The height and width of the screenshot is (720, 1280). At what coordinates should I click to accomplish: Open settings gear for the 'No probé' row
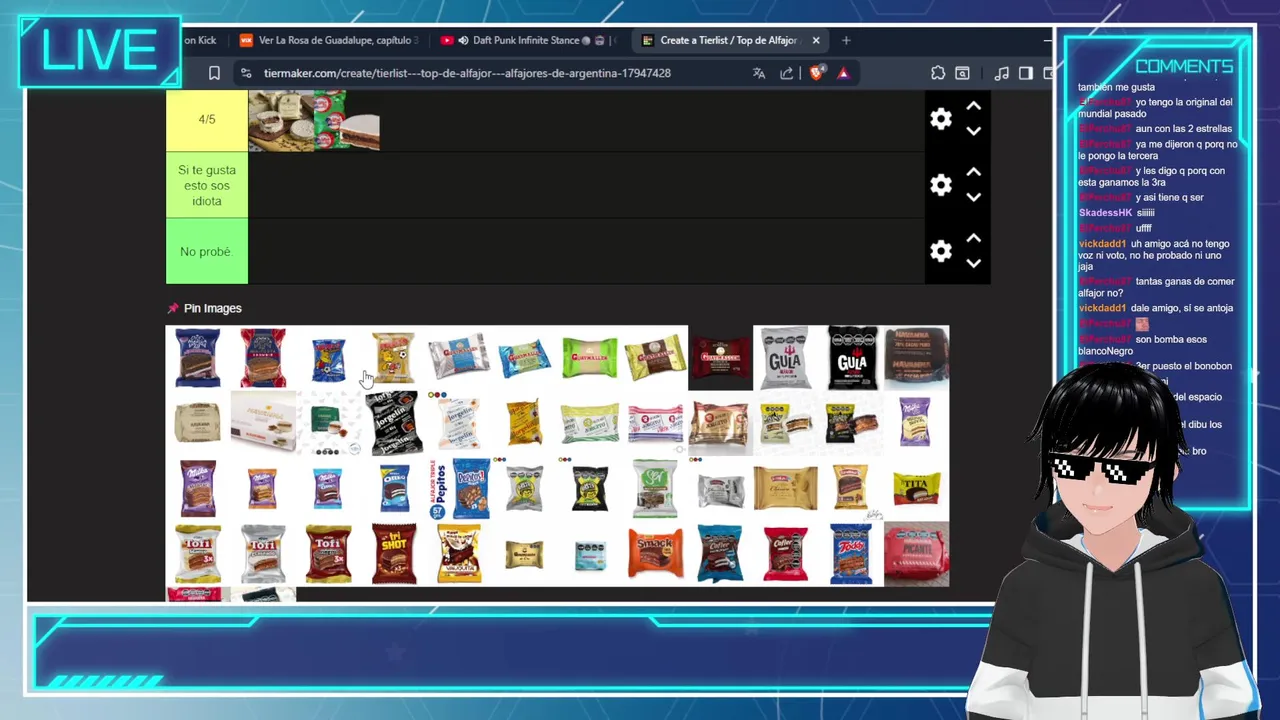(x=941, y=251)
